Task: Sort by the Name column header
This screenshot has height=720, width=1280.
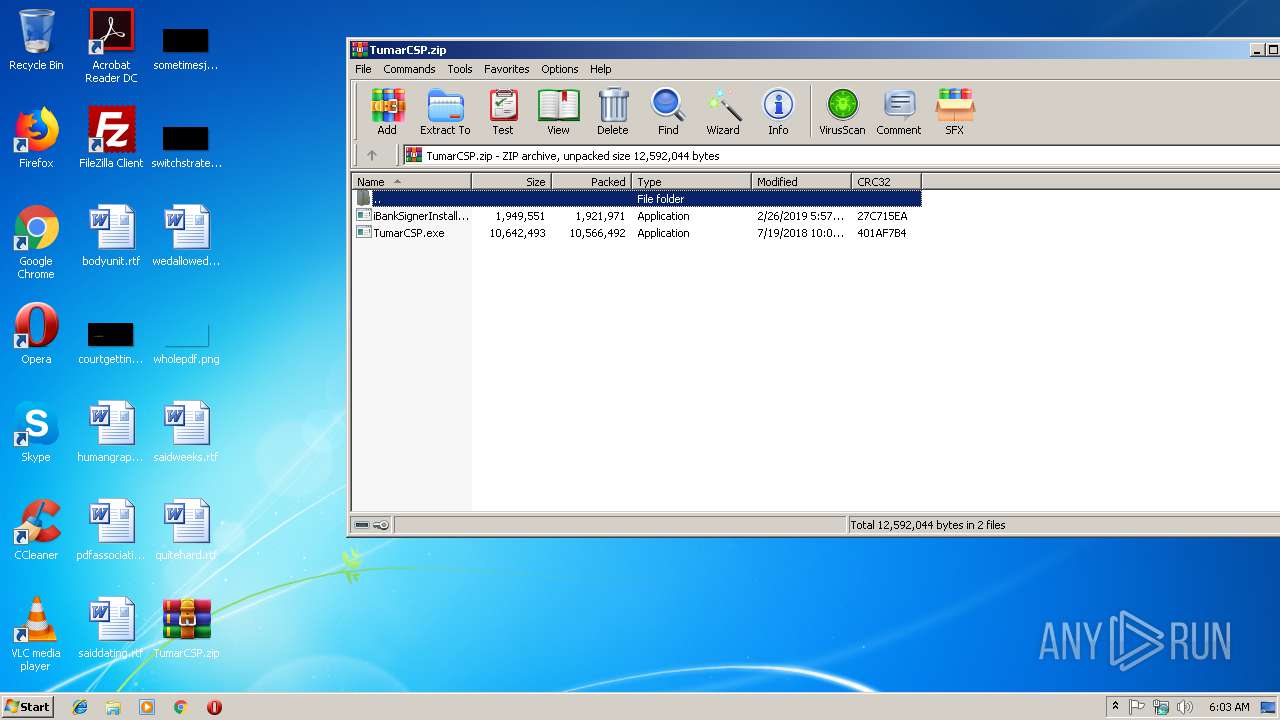Action: click(x=412, y=182)
